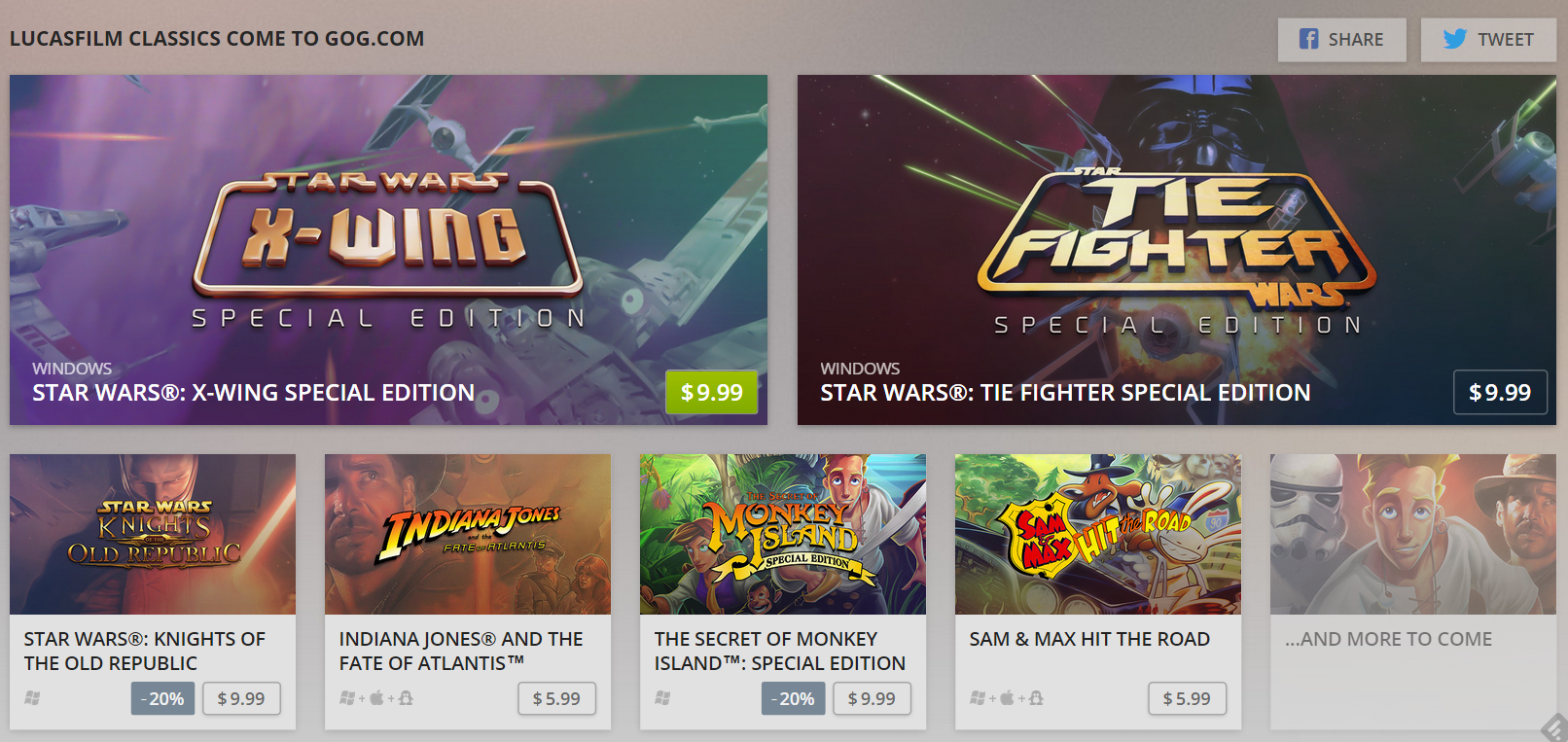Screen dimensions: 1568x742
Task: Click the ...And More To Come tile
Action: (x=1413, y=591)
